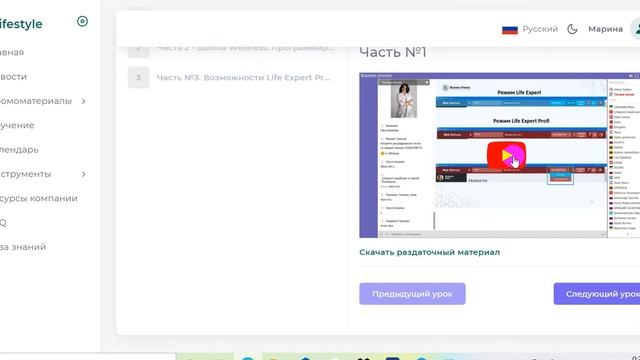Open Ресурсы компании in the sidebar

click(39, 198)
